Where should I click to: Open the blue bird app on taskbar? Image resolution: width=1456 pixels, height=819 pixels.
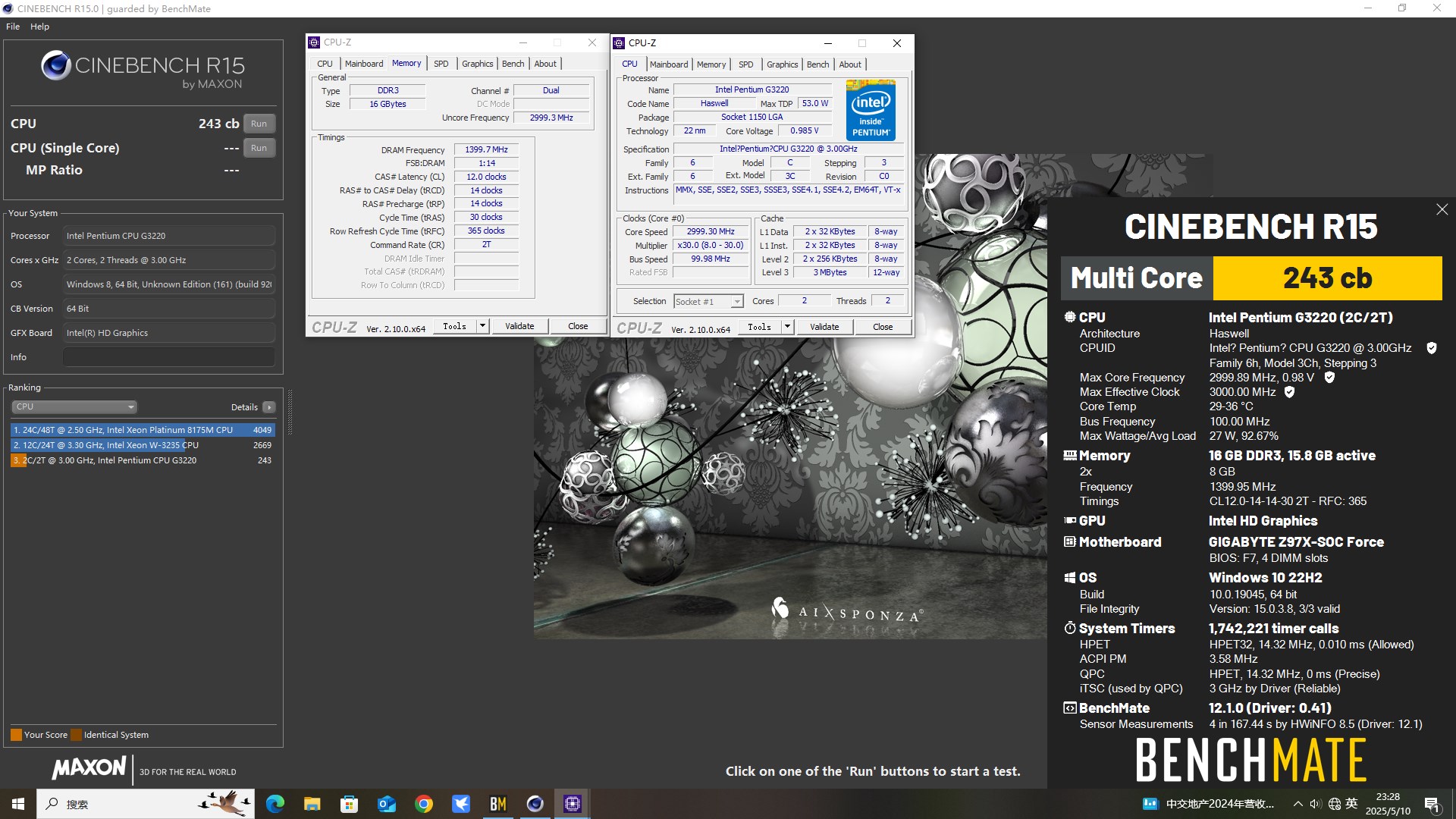click(460, 804)
